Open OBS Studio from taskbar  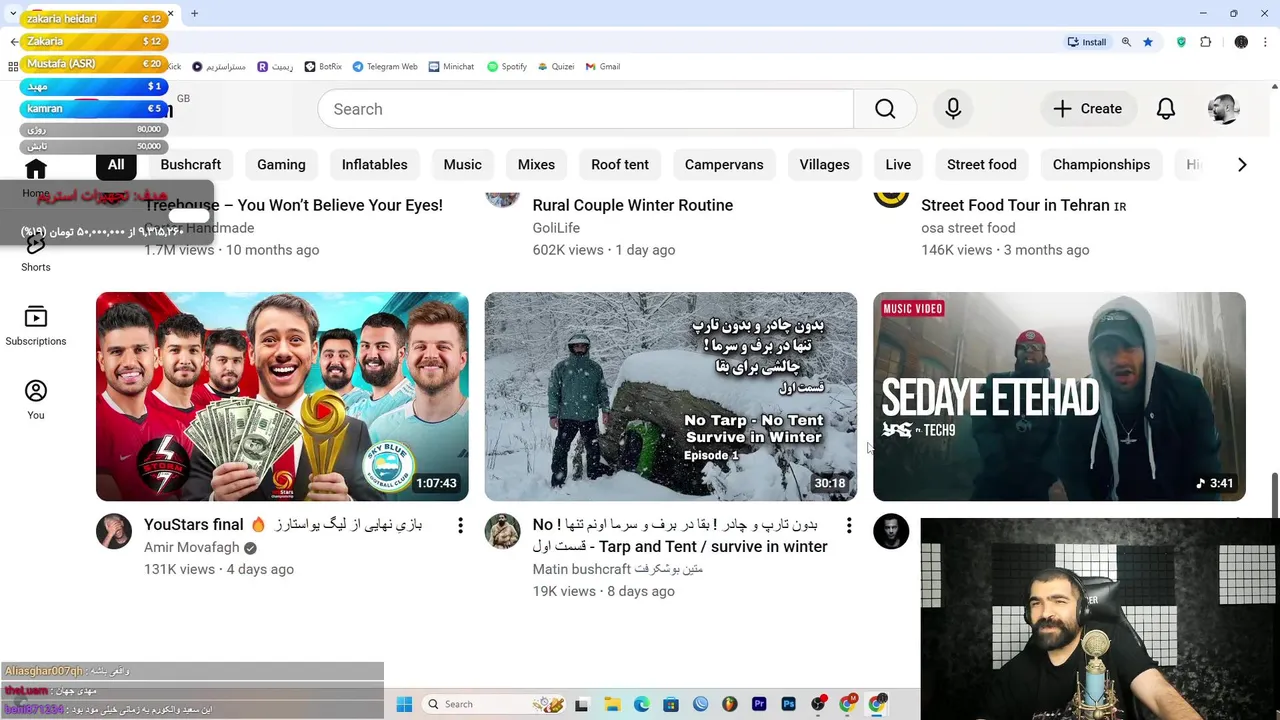click(x=818, y=704)
